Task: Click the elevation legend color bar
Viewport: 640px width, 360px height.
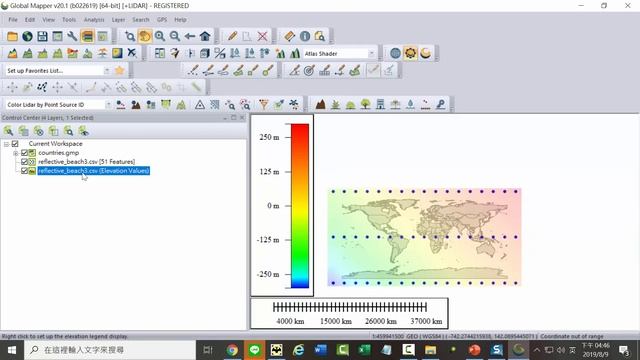Action: (300, 206)
